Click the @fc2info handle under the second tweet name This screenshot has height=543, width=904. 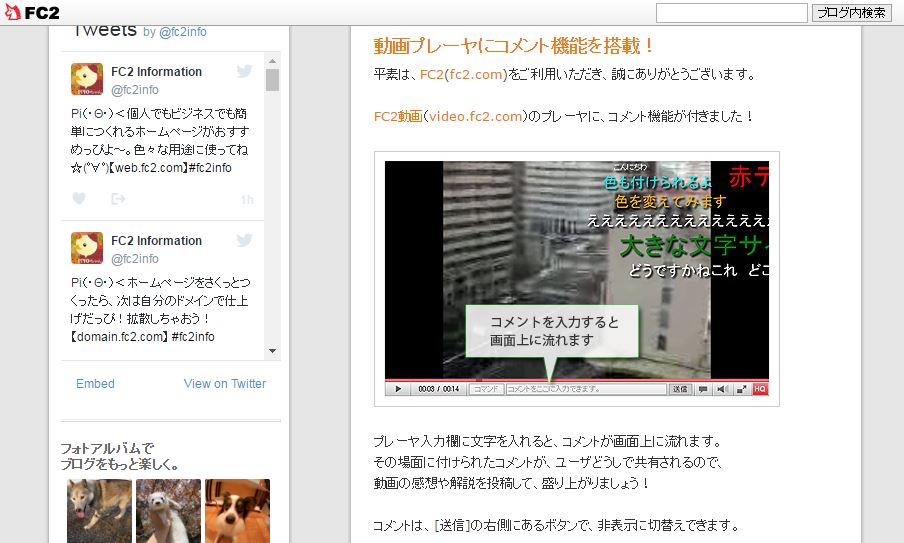coord(135,259)
